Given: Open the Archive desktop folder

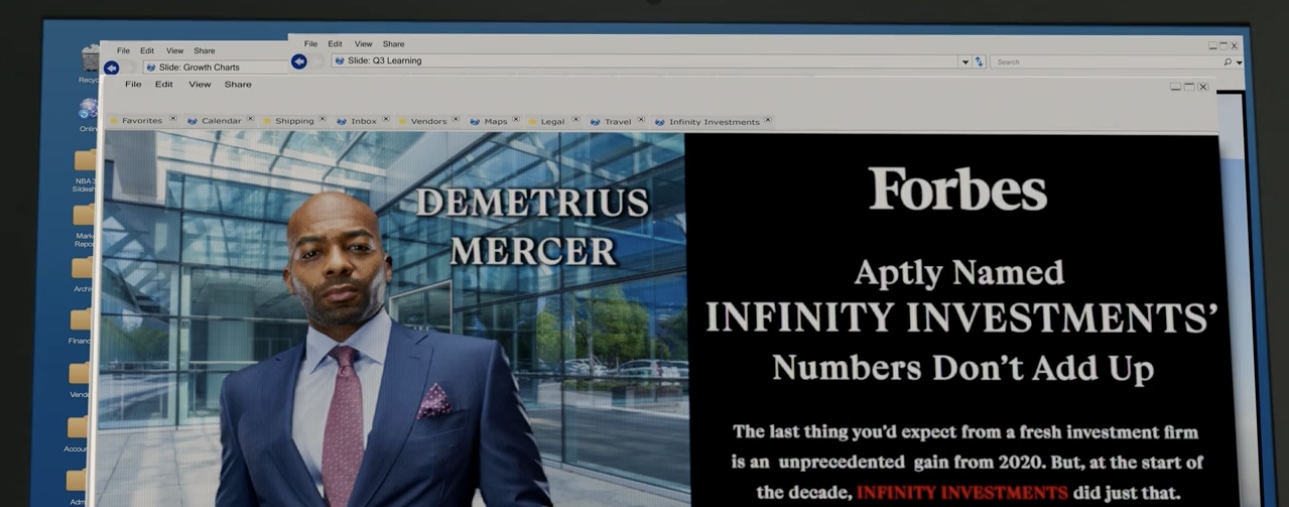Looking at the screenshot, I should tap(84, 267).
